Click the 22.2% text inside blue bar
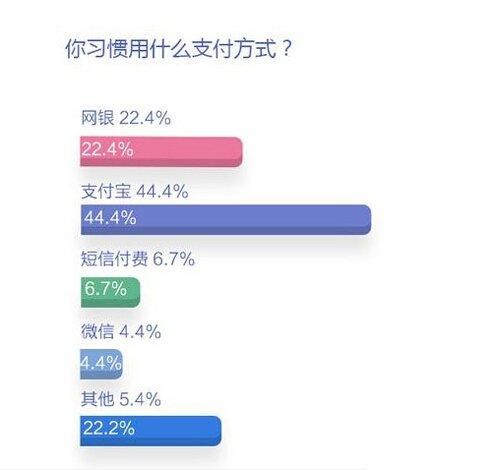493x470 pixels. pyautogui.click(x=109, y=428)
